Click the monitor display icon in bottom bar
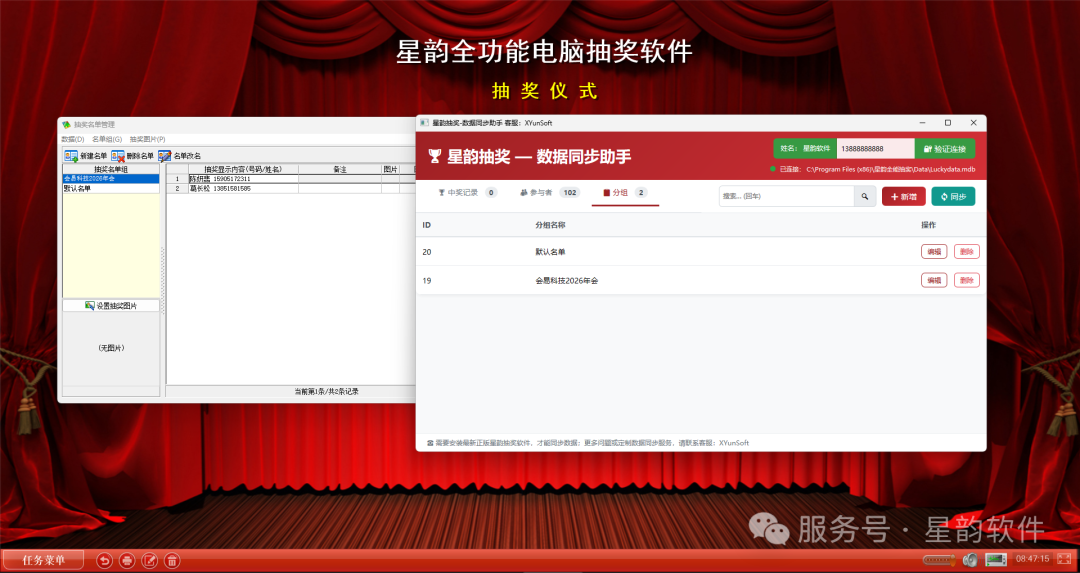 (996, 559)
